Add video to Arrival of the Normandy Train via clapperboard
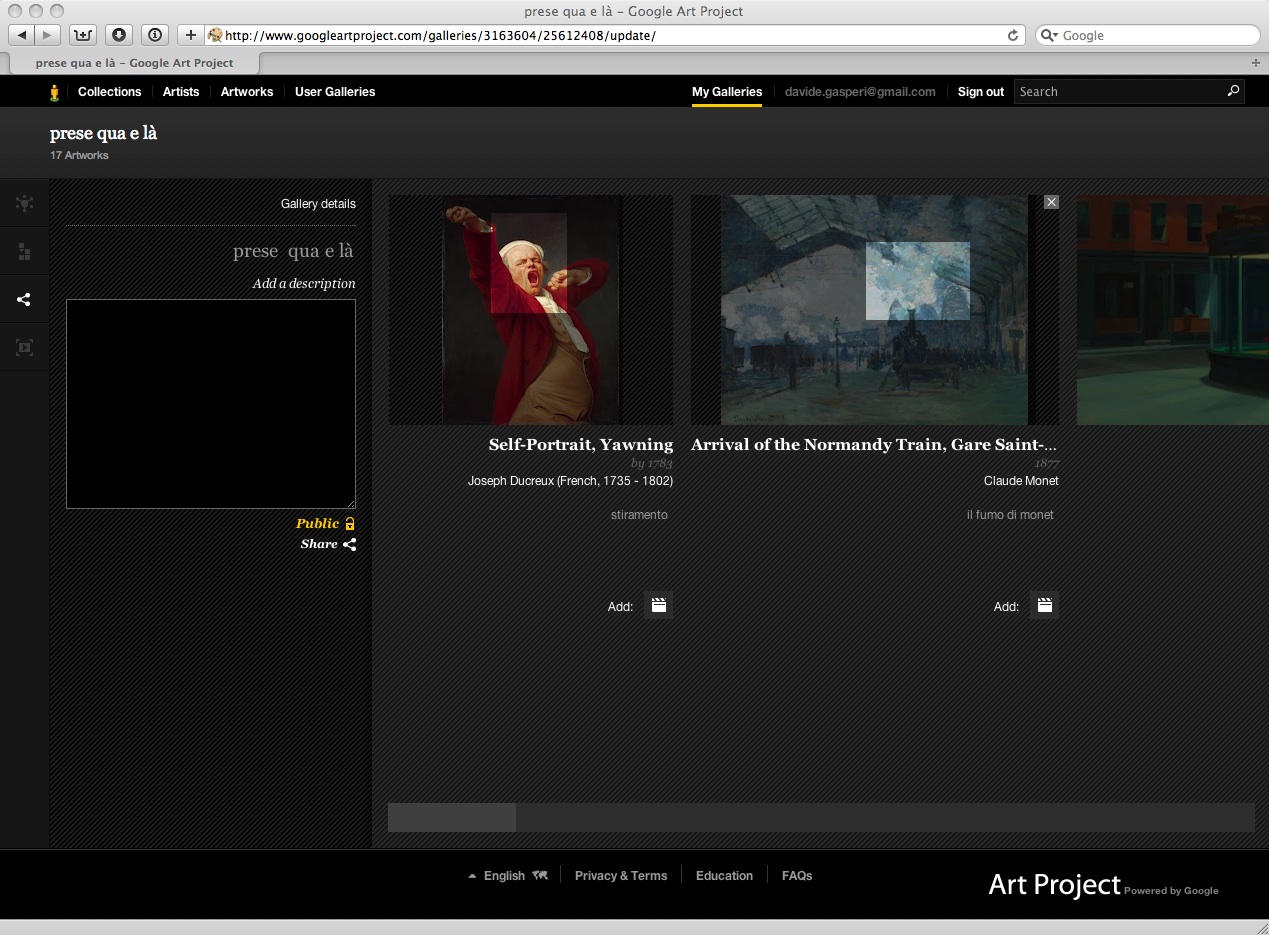1269x935 pixels. click(1044, 605)
